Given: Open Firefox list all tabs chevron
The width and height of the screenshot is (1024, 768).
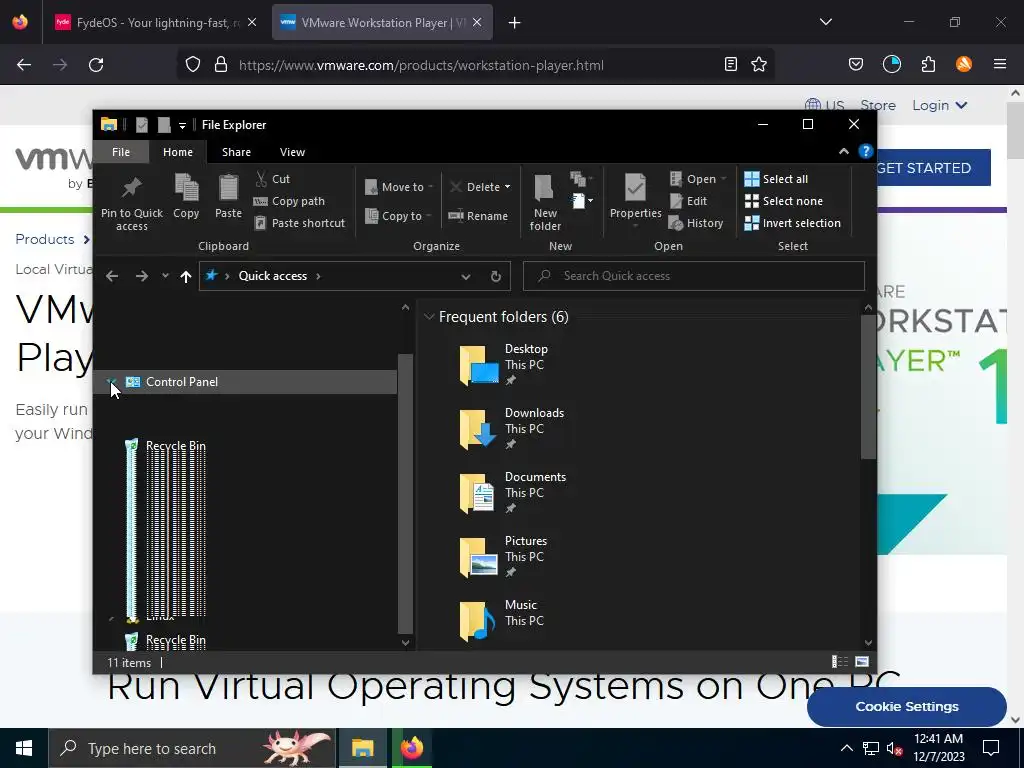Looking at the screenshot, I should pyautogui.click(x=825, y=22).
